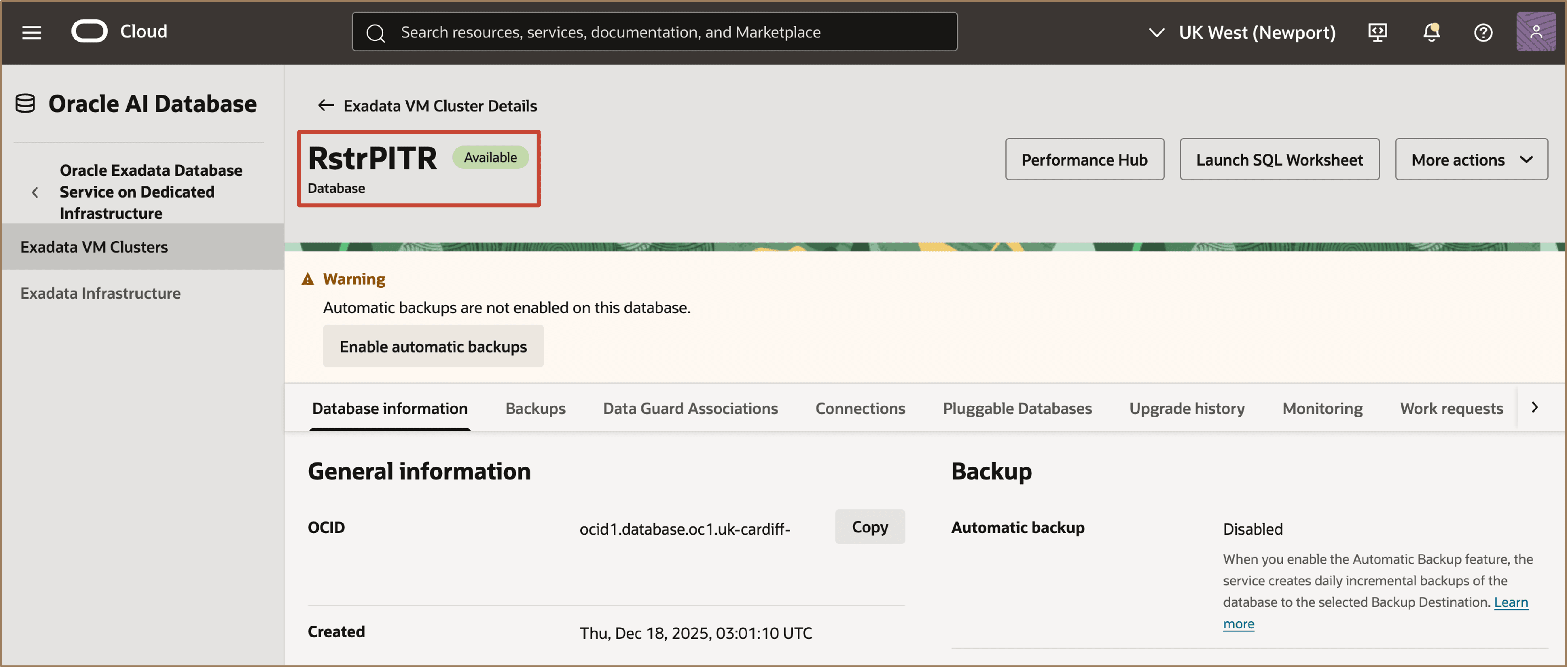Open the help question mark icon
Viewport: 1568px width, 668px height.
pyautogui.click(x=1483, y=32)
